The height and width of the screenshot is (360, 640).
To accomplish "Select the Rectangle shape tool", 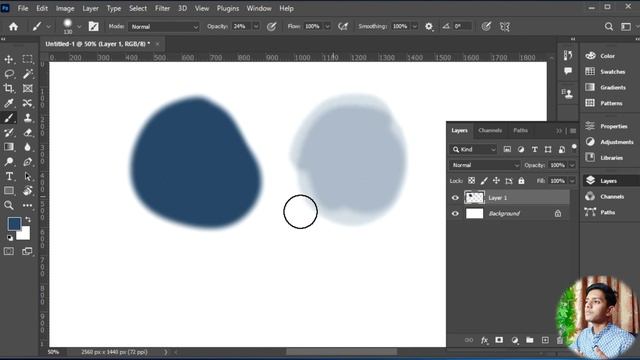I will point(9,191).
